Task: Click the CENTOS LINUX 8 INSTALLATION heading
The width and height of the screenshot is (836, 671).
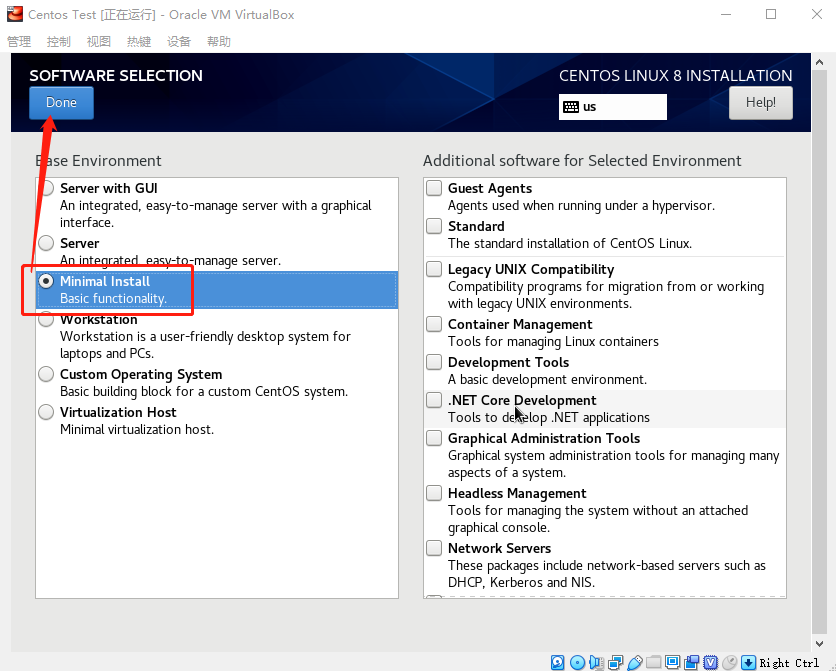Action: click(x=676, y=76)
